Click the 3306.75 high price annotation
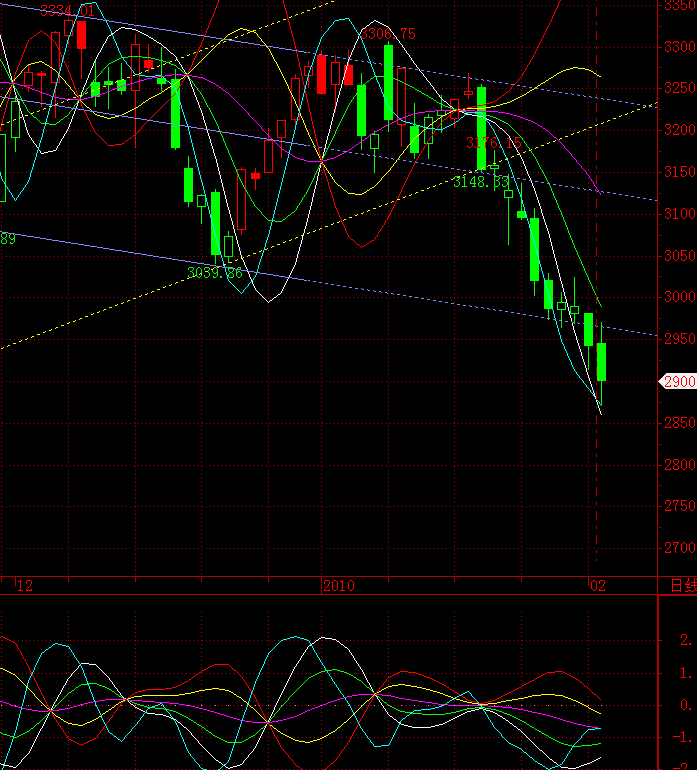Screen dimensions: 697x770 pos(388,34)
